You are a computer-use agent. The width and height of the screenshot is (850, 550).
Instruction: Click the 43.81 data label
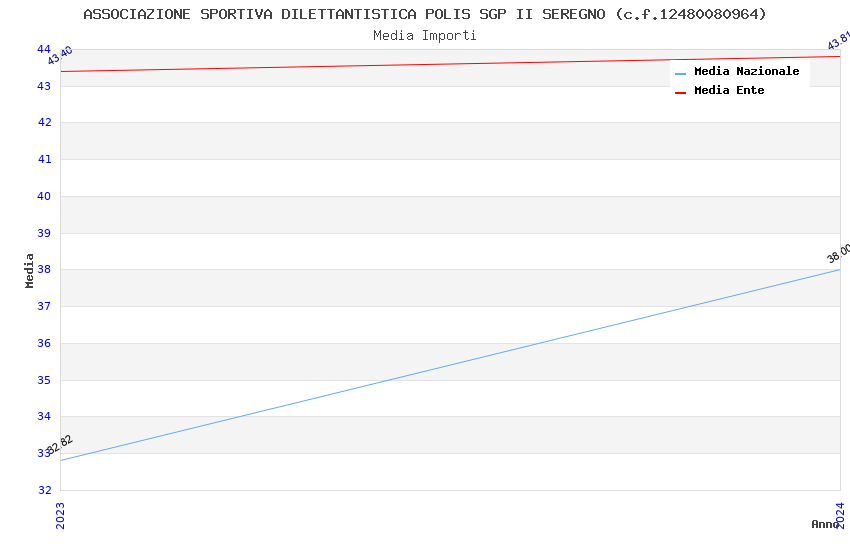coord(839,41)
